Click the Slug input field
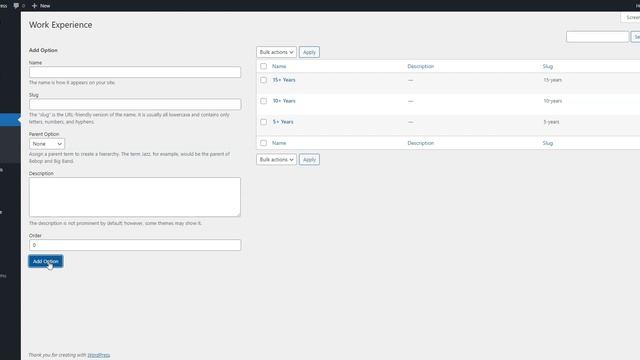 click(135, 104)
